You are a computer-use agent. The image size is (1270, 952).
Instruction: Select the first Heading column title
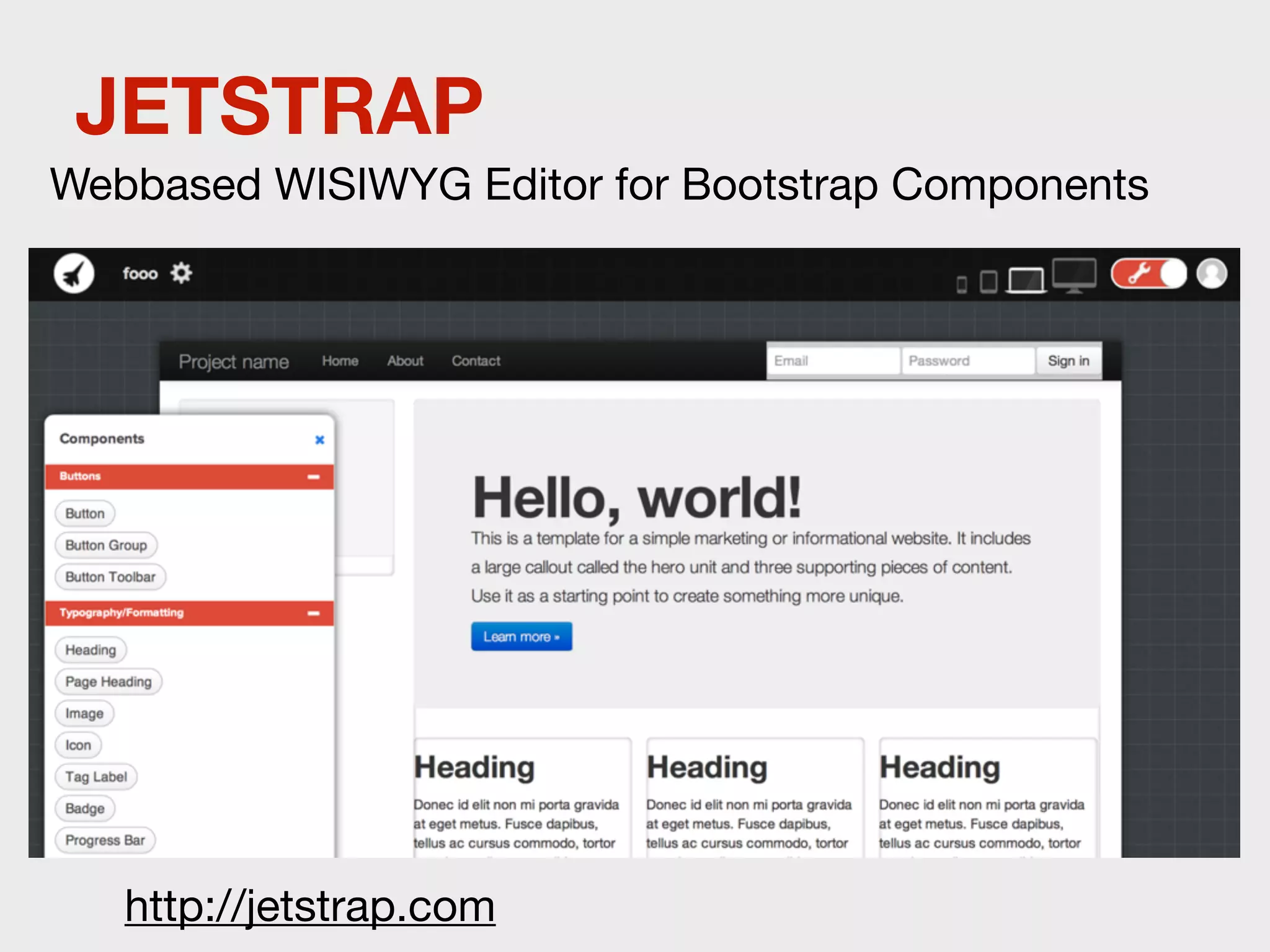pyautogui.click(x=474, y=767)
